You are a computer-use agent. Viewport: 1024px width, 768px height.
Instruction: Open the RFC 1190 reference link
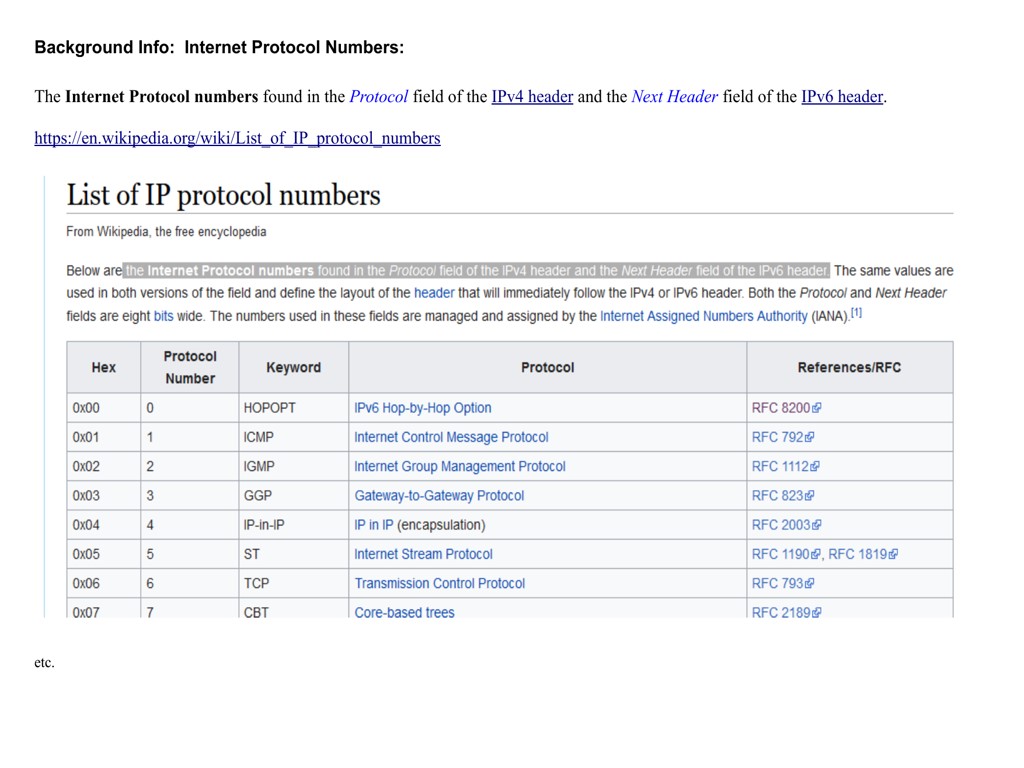780,554
